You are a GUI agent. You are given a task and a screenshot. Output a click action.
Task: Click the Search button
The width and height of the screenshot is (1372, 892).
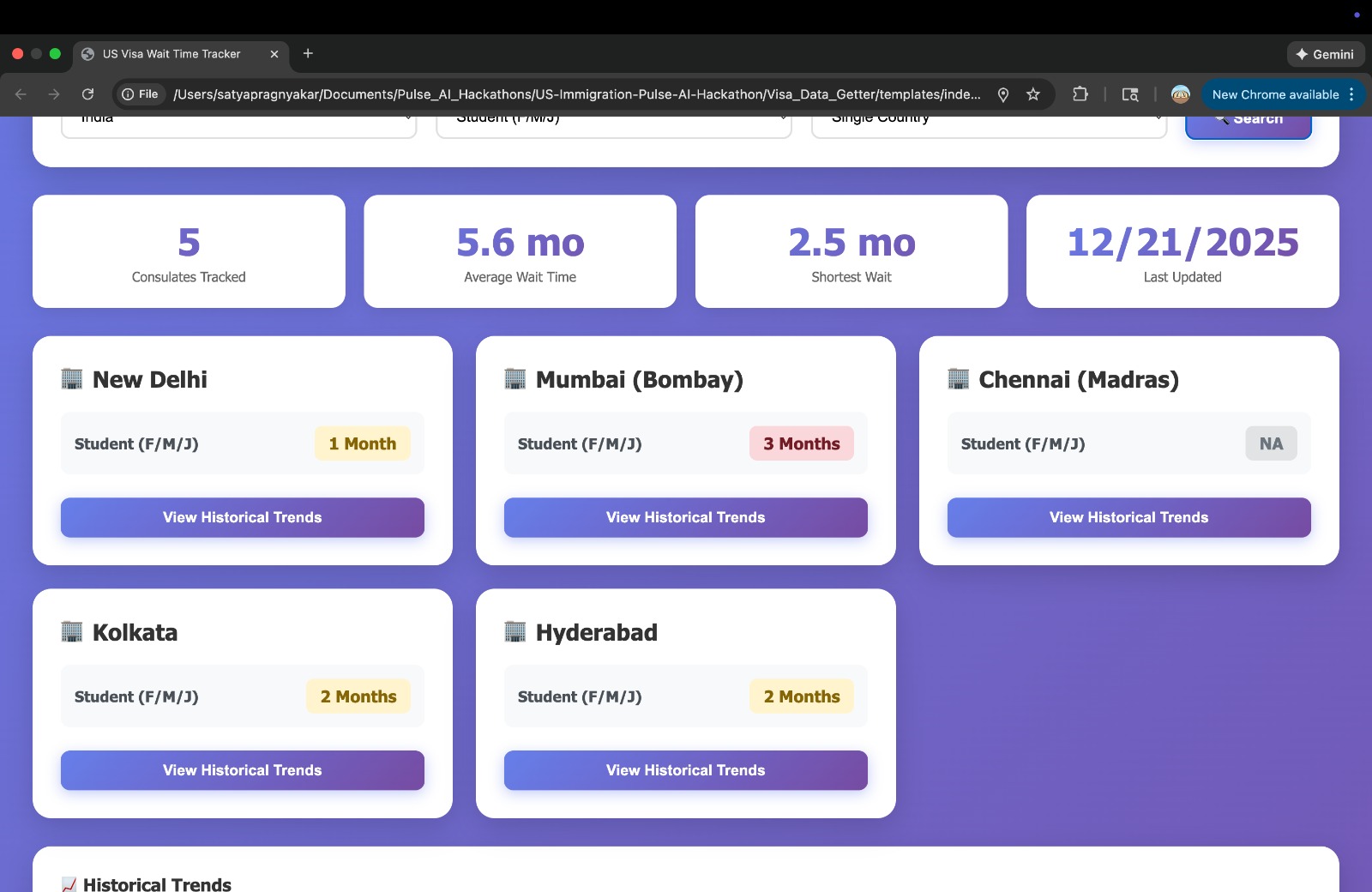[1249, 126]
